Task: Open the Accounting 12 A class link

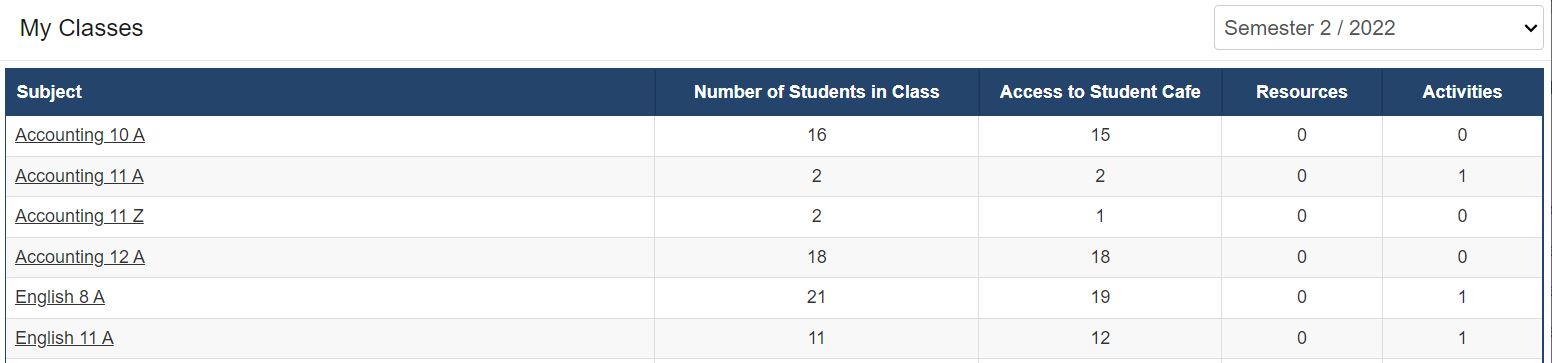Action: pos(80,257)
